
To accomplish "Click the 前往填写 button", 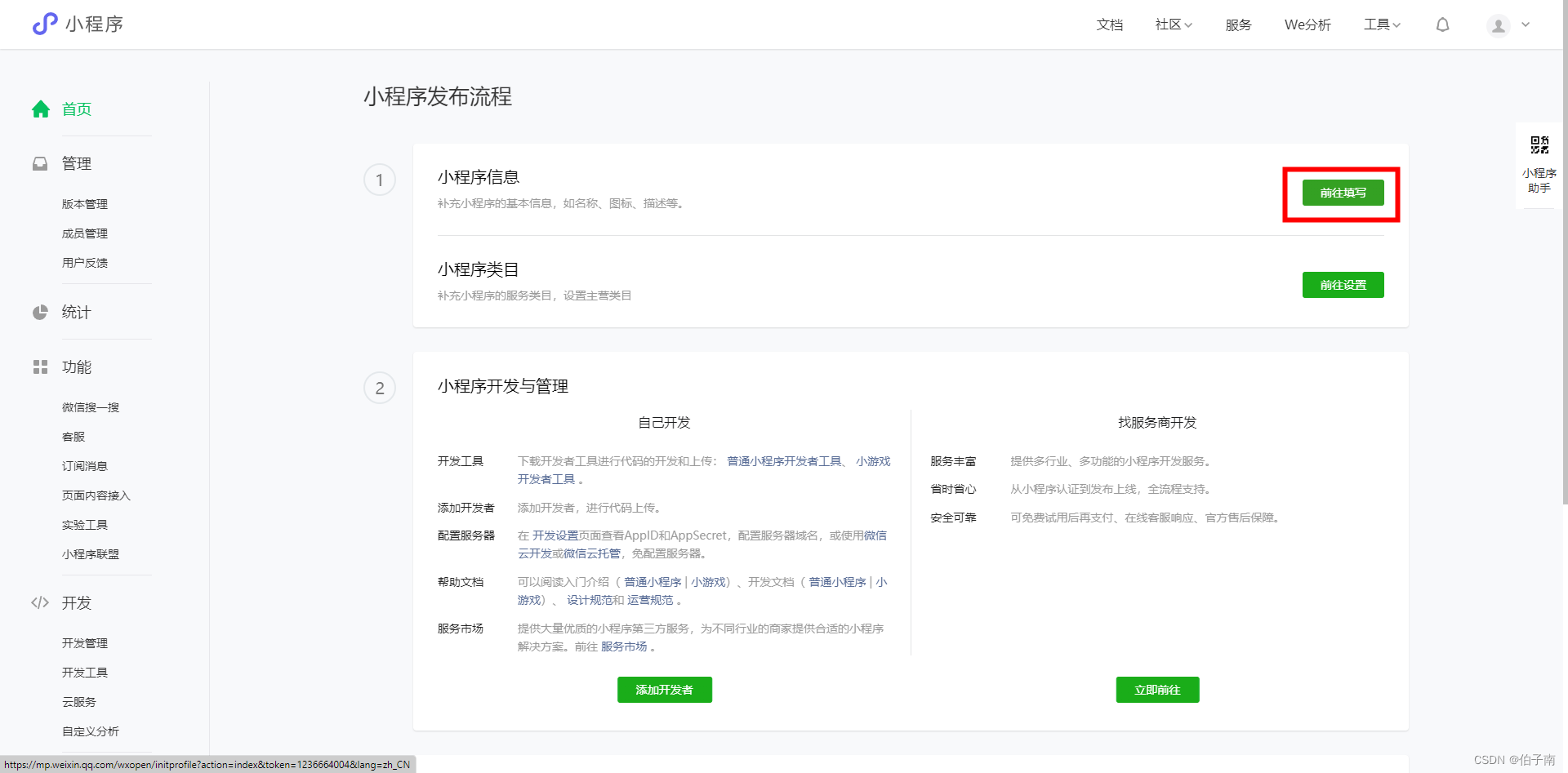I will coord(1343,193).
